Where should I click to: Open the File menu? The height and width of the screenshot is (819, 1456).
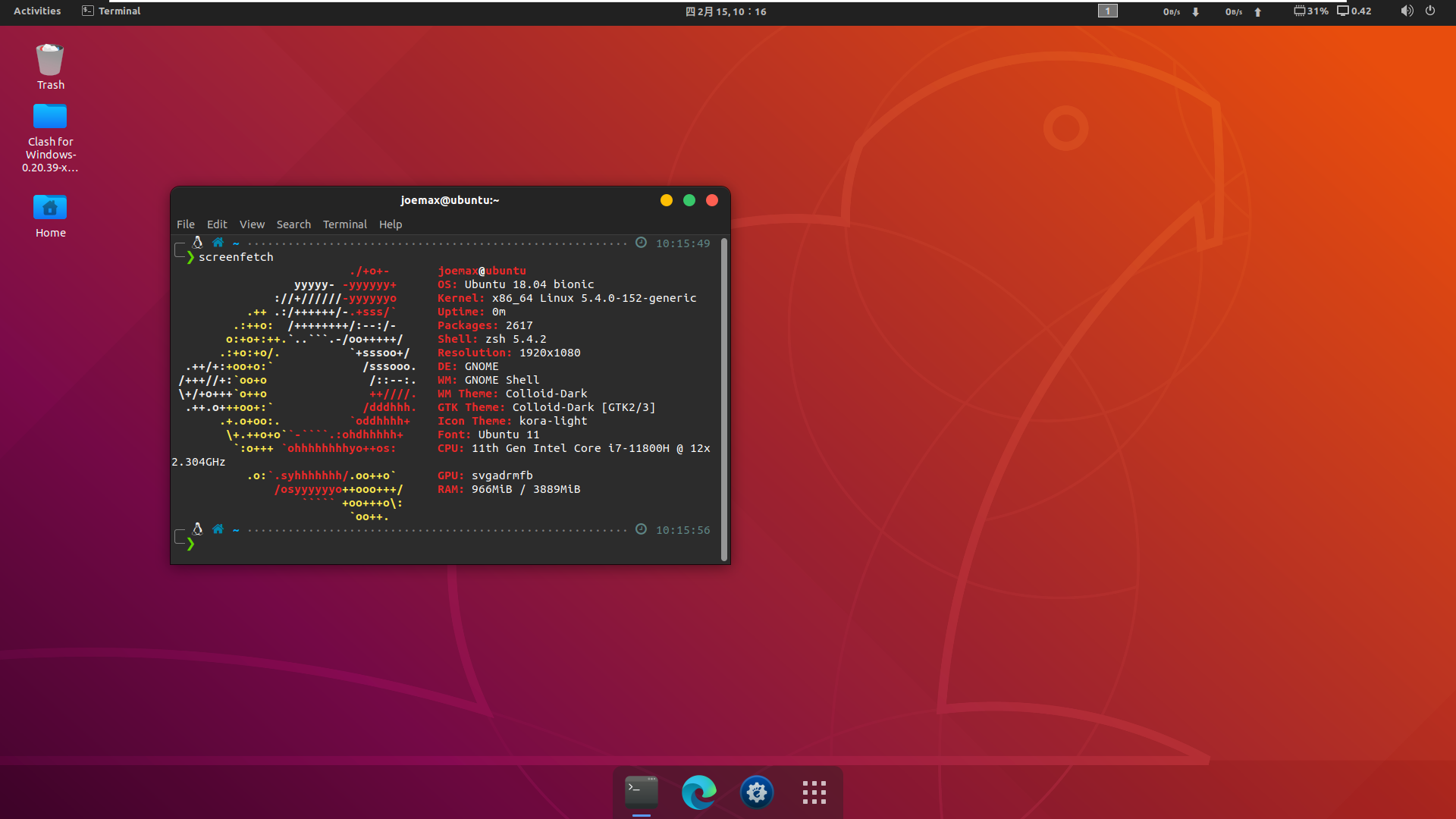click(186, 224)
